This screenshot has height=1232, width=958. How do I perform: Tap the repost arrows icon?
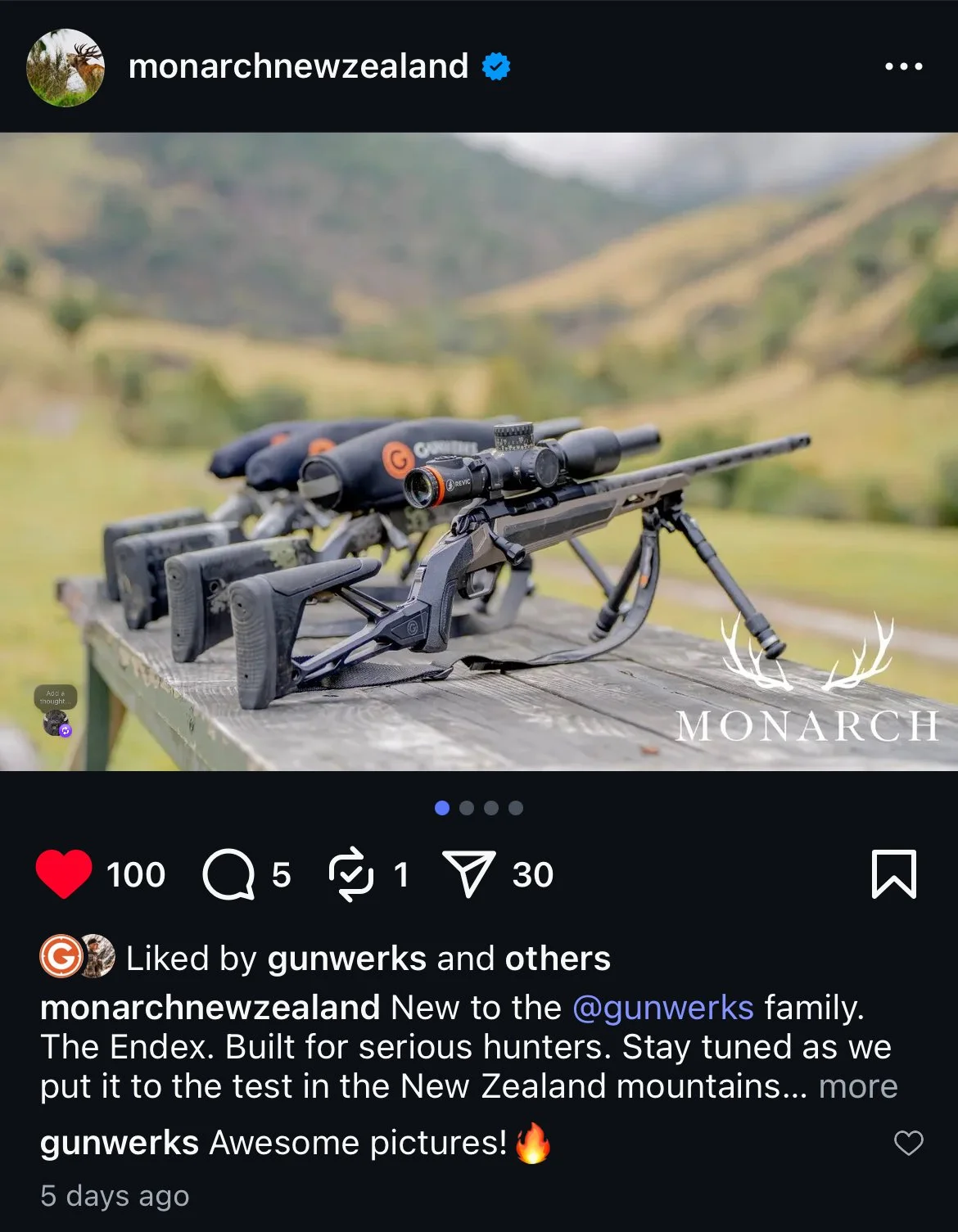pos(351,874)
